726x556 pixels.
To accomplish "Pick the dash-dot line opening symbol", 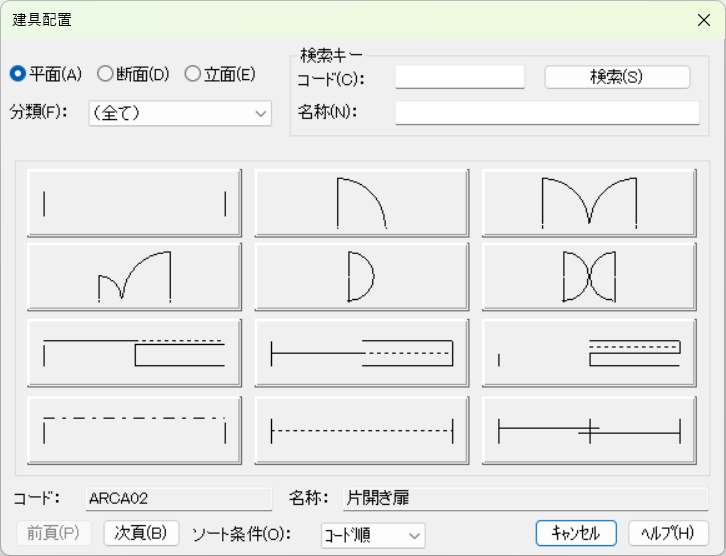I will [x=134, y=431].
